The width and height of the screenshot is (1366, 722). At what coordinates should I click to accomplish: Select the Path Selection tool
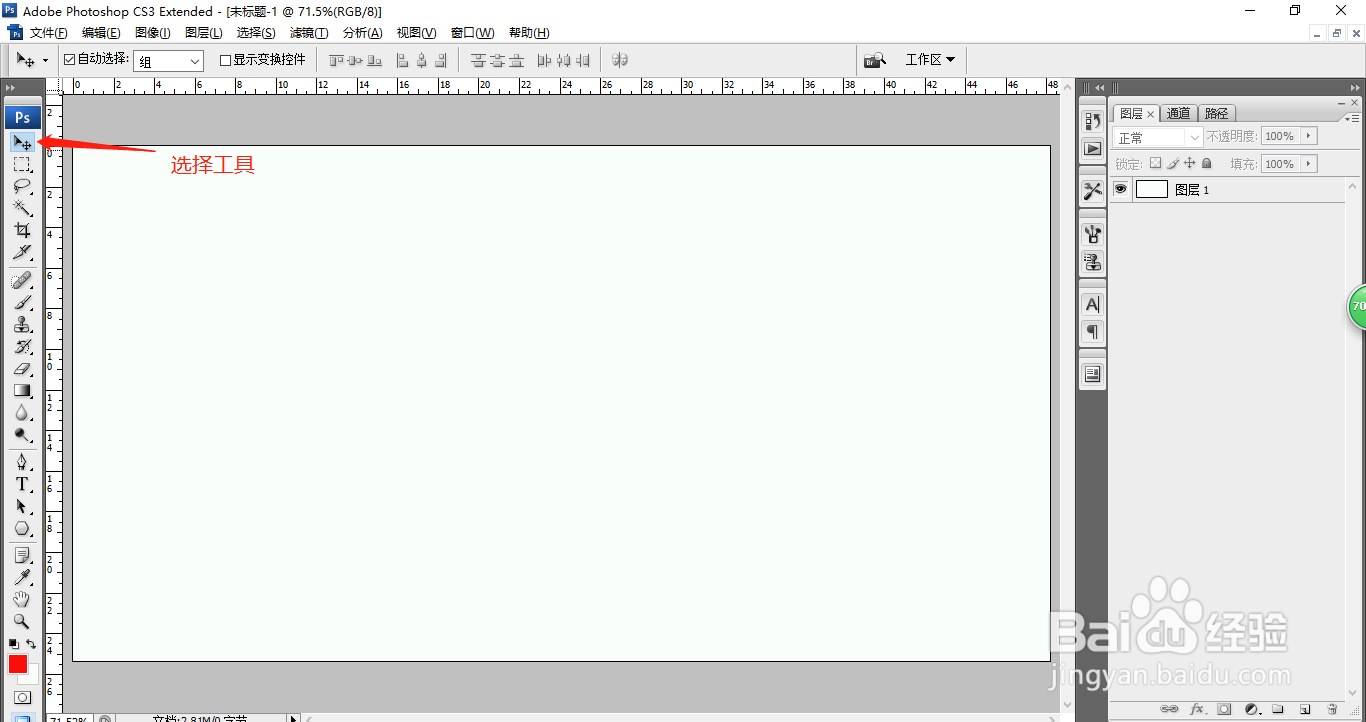click(22, 506)
